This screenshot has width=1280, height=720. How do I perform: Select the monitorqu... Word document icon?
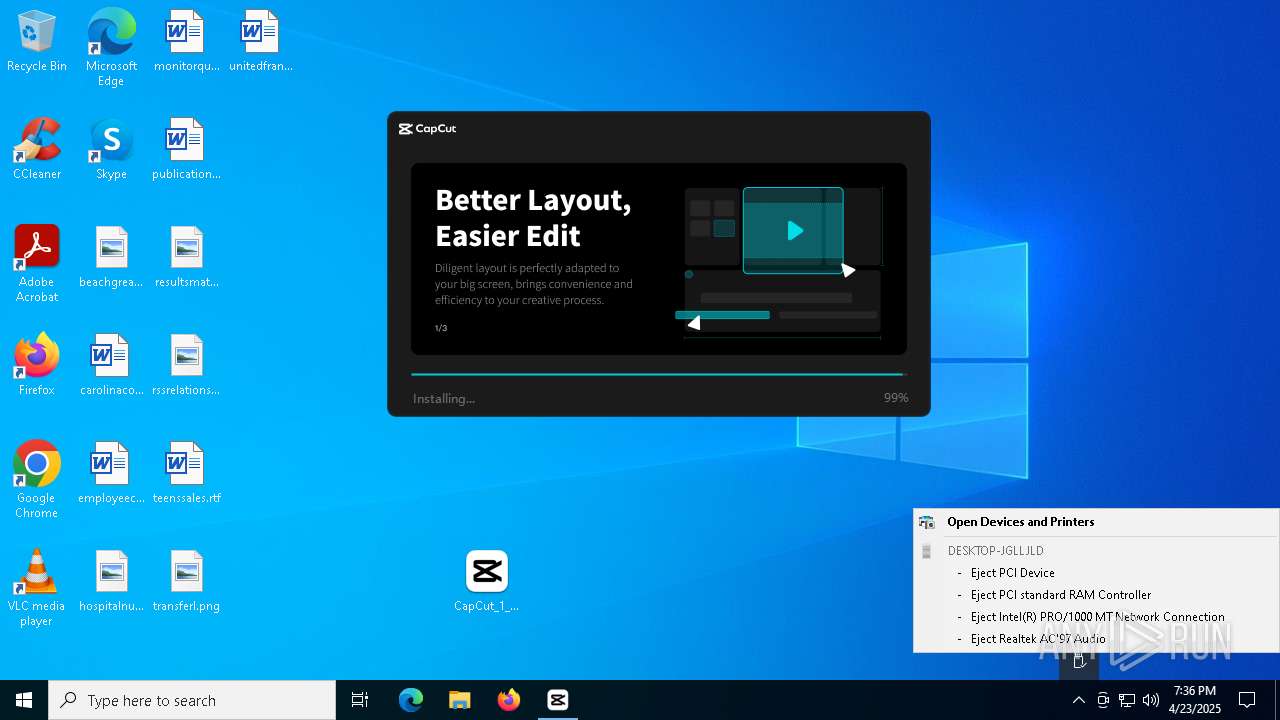[x=186, y=42]
